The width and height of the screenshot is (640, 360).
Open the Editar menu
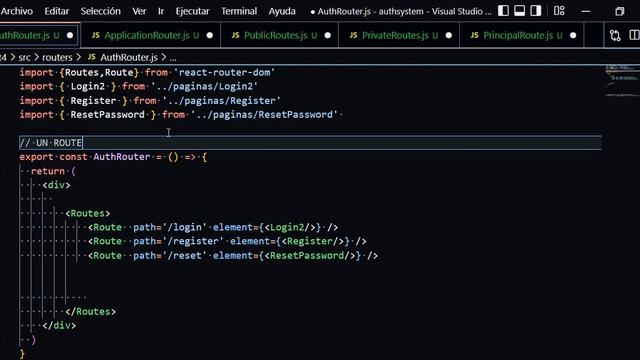click(x=57, y=11)
